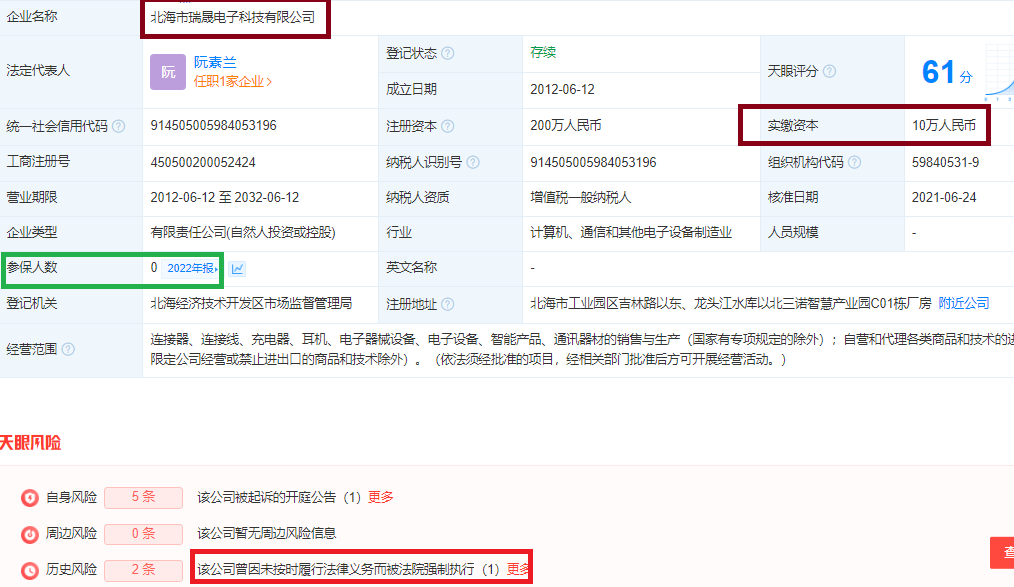Click organization code 59840531-9
Image resolution: width=1014 pixels, height=587 pixels.
point(945,162)
